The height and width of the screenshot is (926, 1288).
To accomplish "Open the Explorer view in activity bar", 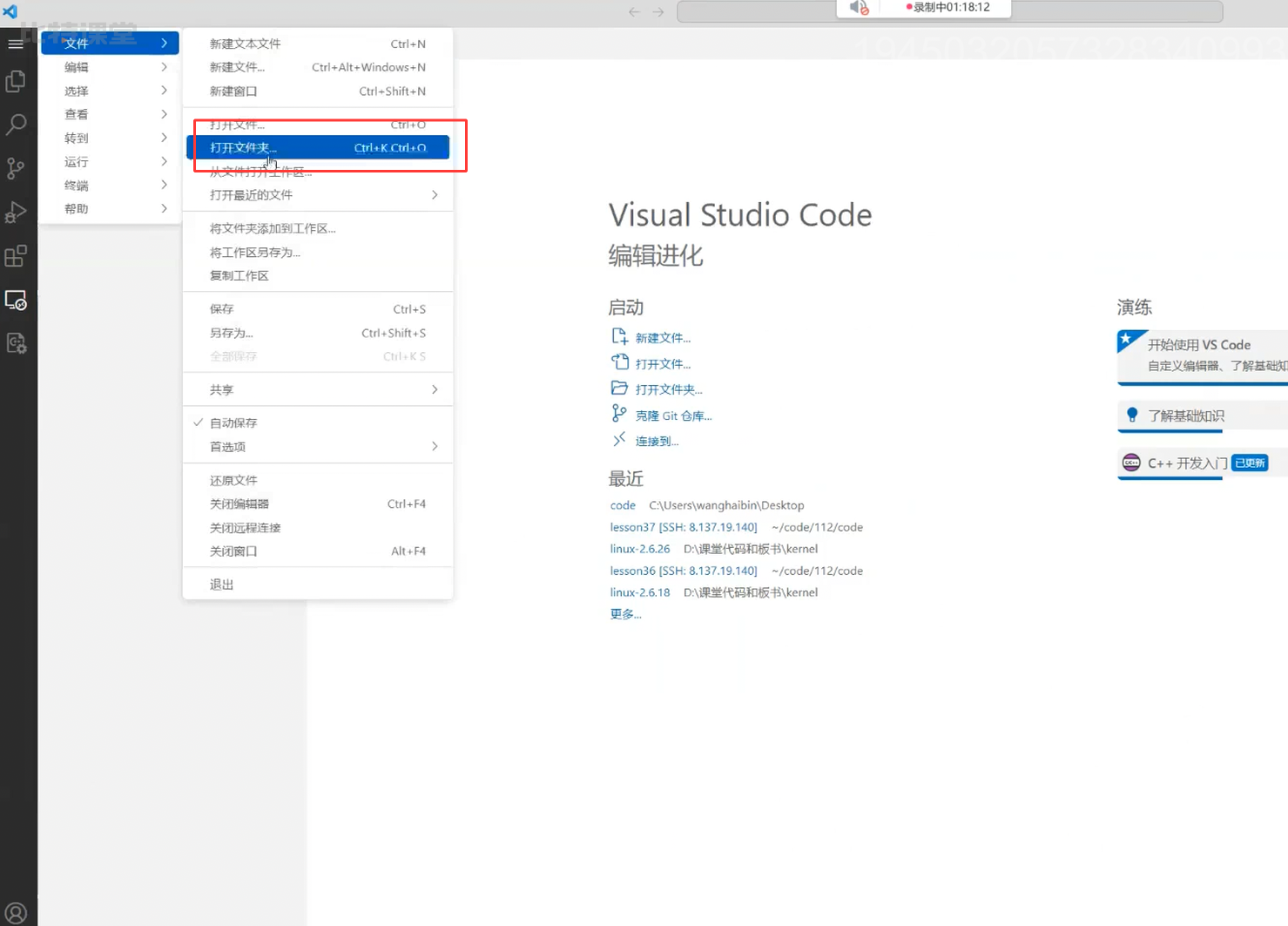I will [16, 81].
